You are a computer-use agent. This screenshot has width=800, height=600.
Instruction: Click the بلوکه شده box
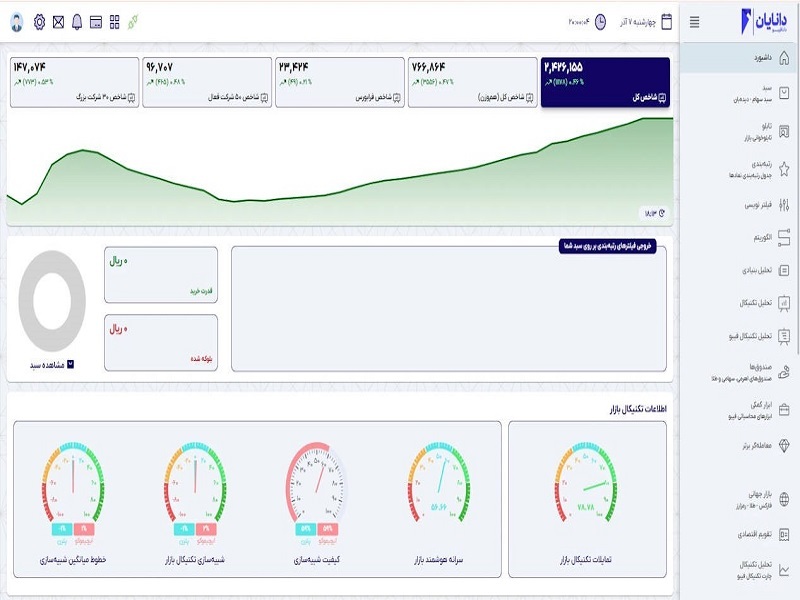[161, 342]
